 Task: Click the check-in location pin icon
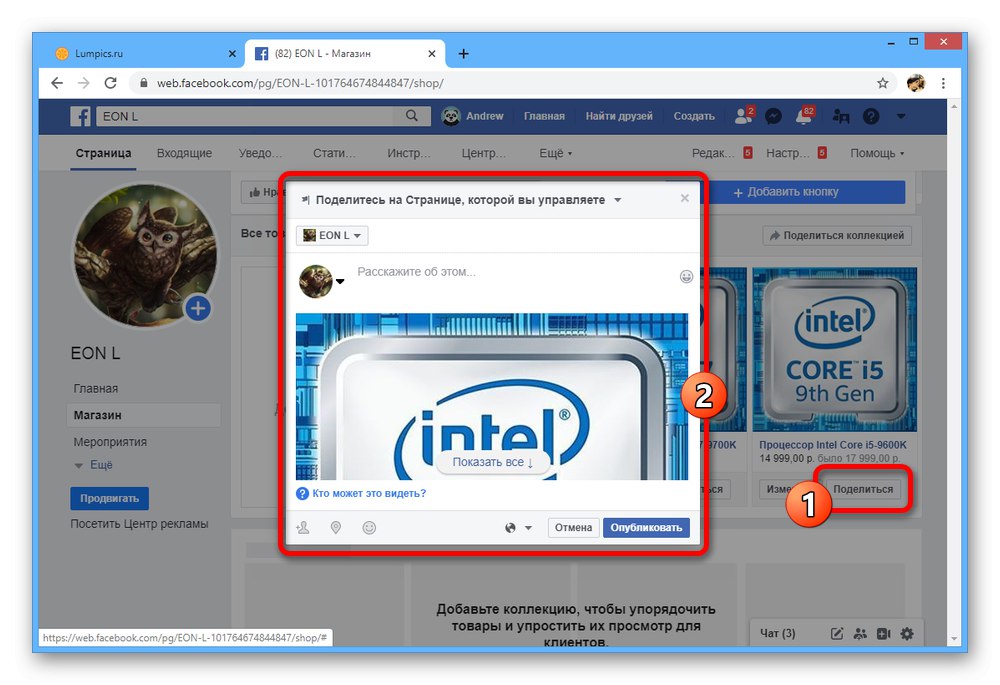point(335,527)
